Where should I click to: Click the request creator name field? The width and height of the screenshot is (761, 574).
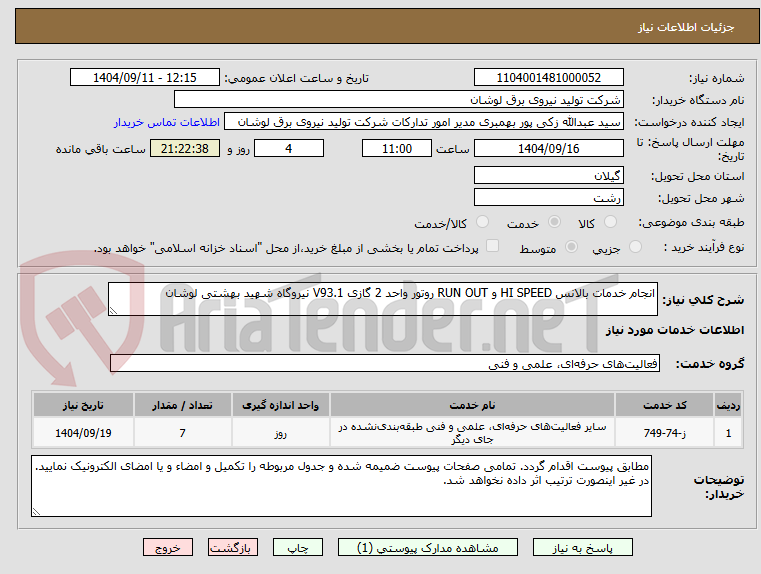coord(424,122)
